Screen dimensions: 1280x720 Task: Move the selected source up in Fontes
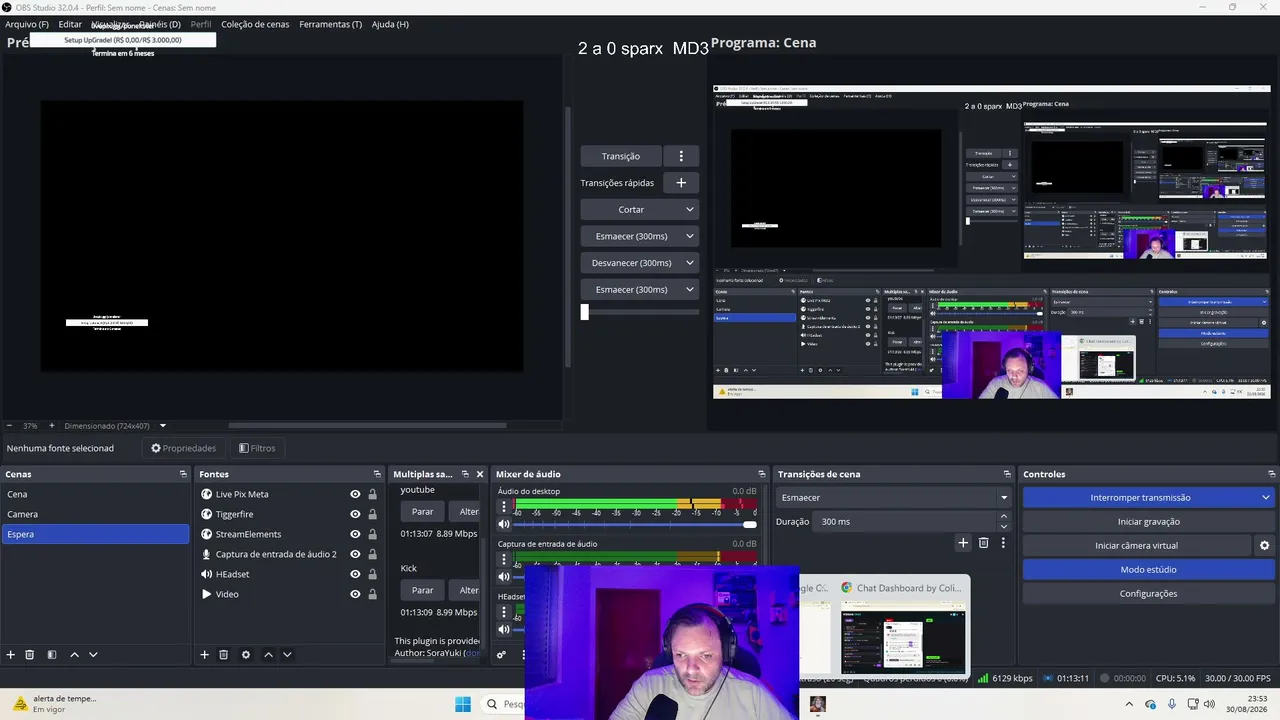tap(268, 655)
